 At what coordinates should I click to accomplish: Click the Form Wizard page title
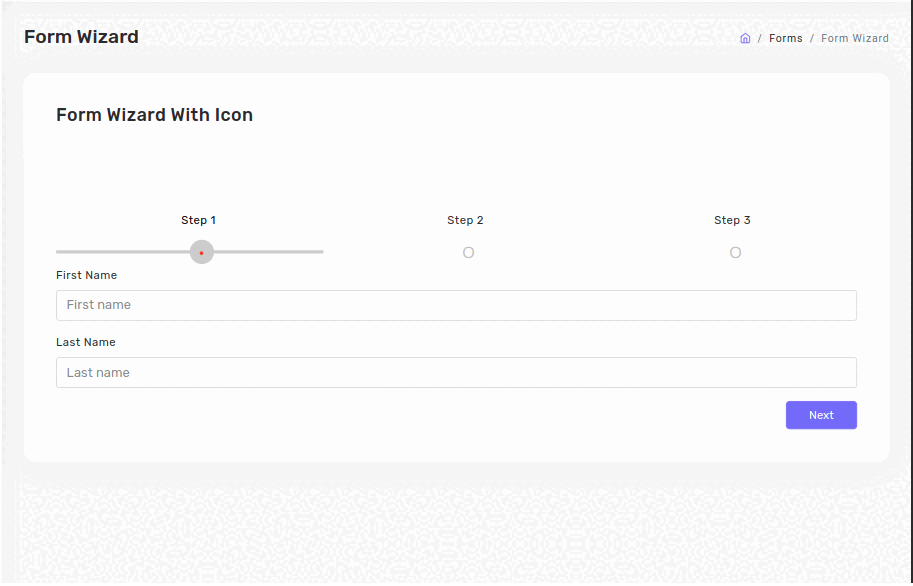(x=81, y=37)
